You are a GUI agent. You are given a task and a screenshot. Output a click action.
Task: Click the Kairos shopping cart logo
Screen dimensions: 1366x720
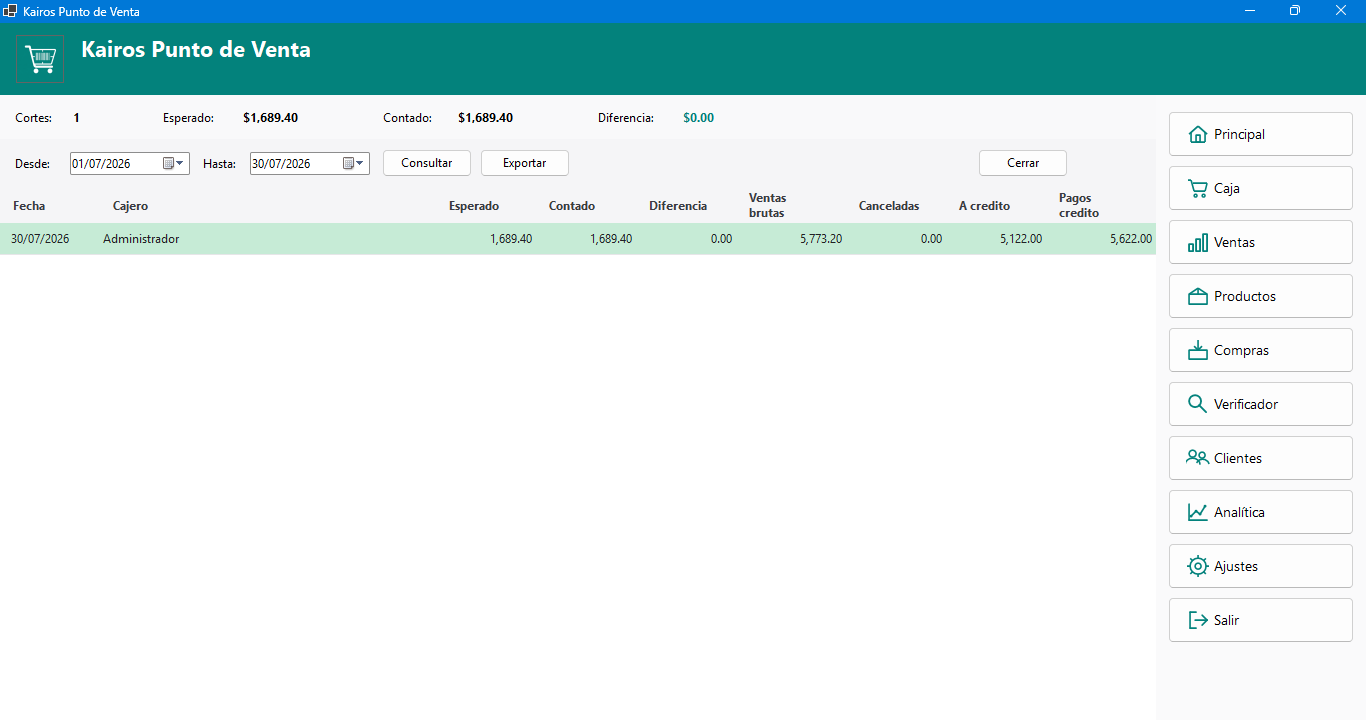(x=40, y=59)
